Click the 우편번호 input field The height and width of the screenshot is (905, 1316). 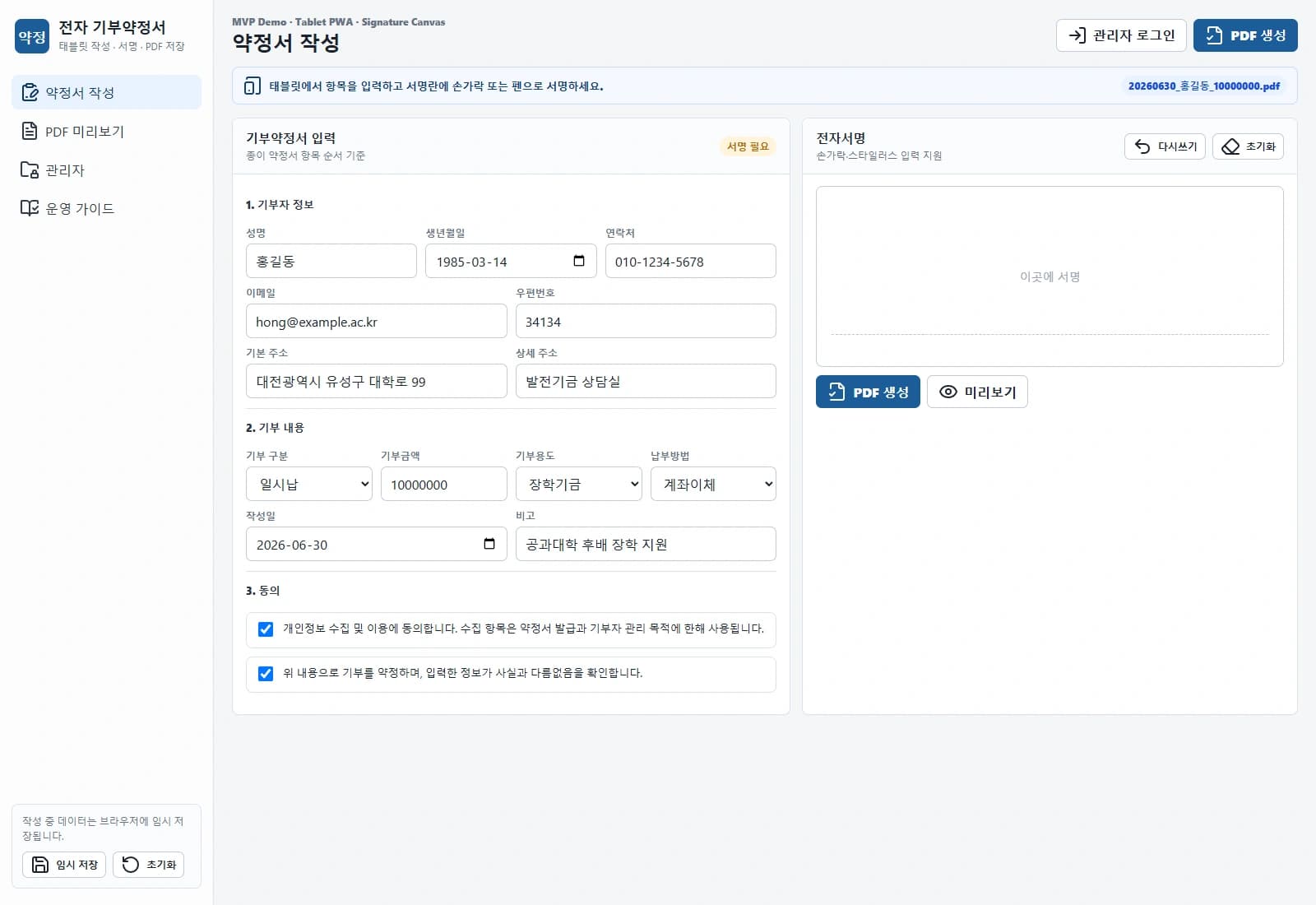point(646,321)
